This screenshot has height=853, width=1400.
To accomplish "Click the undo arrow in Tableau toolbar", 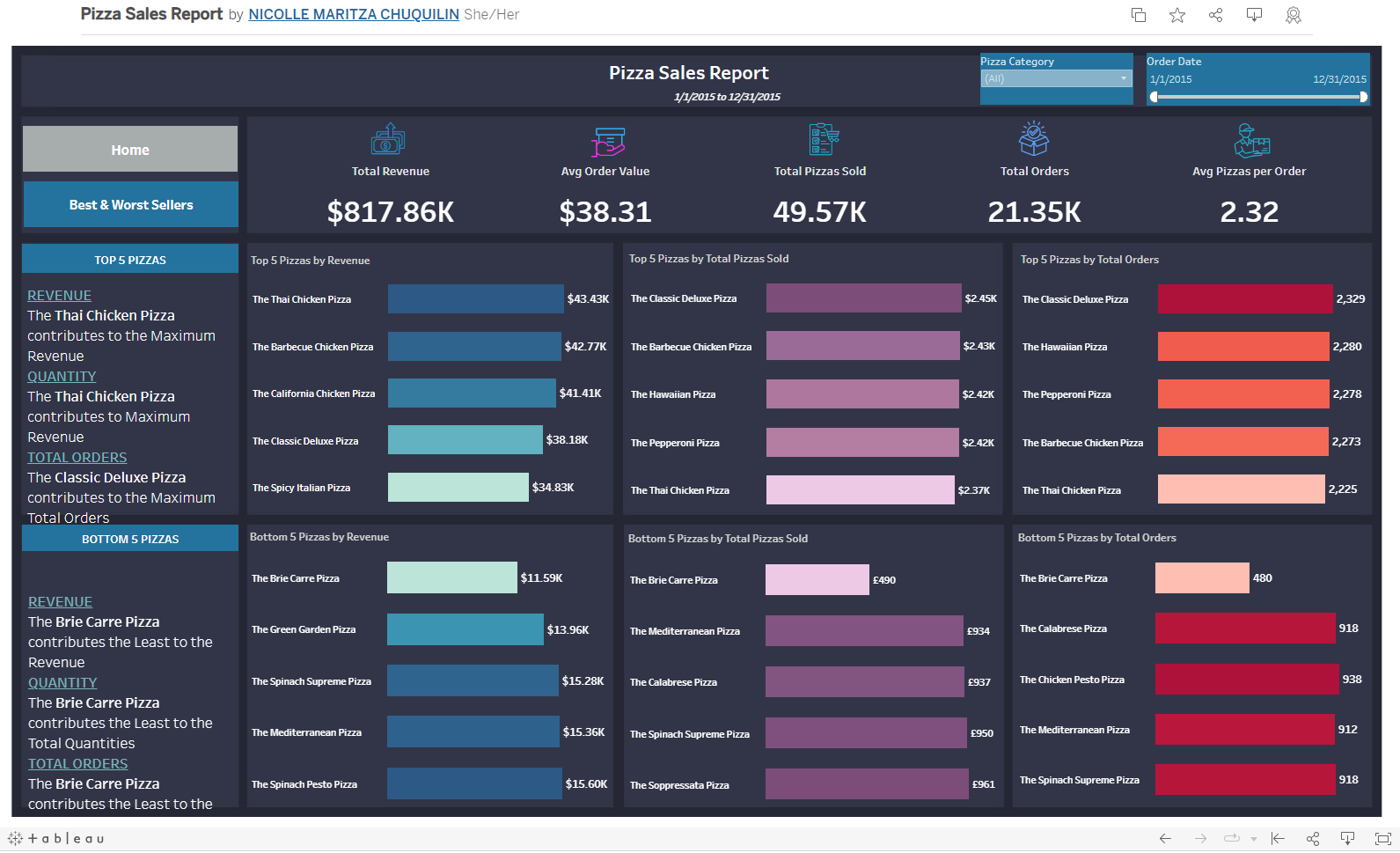I will click(1165, 839).
